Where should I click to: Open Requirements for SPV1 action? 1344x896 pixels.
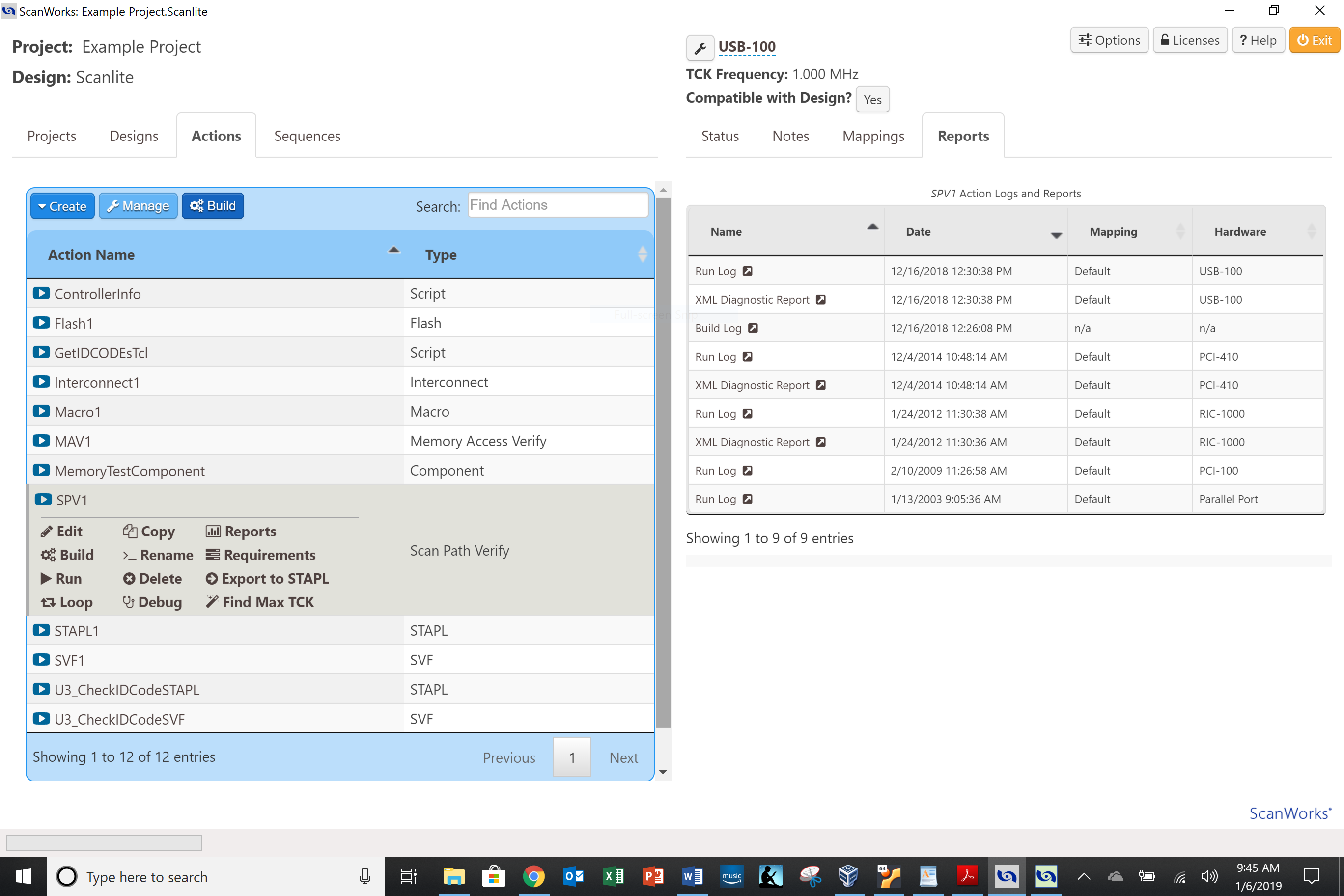pyautogui.click(x=260, y=555)
